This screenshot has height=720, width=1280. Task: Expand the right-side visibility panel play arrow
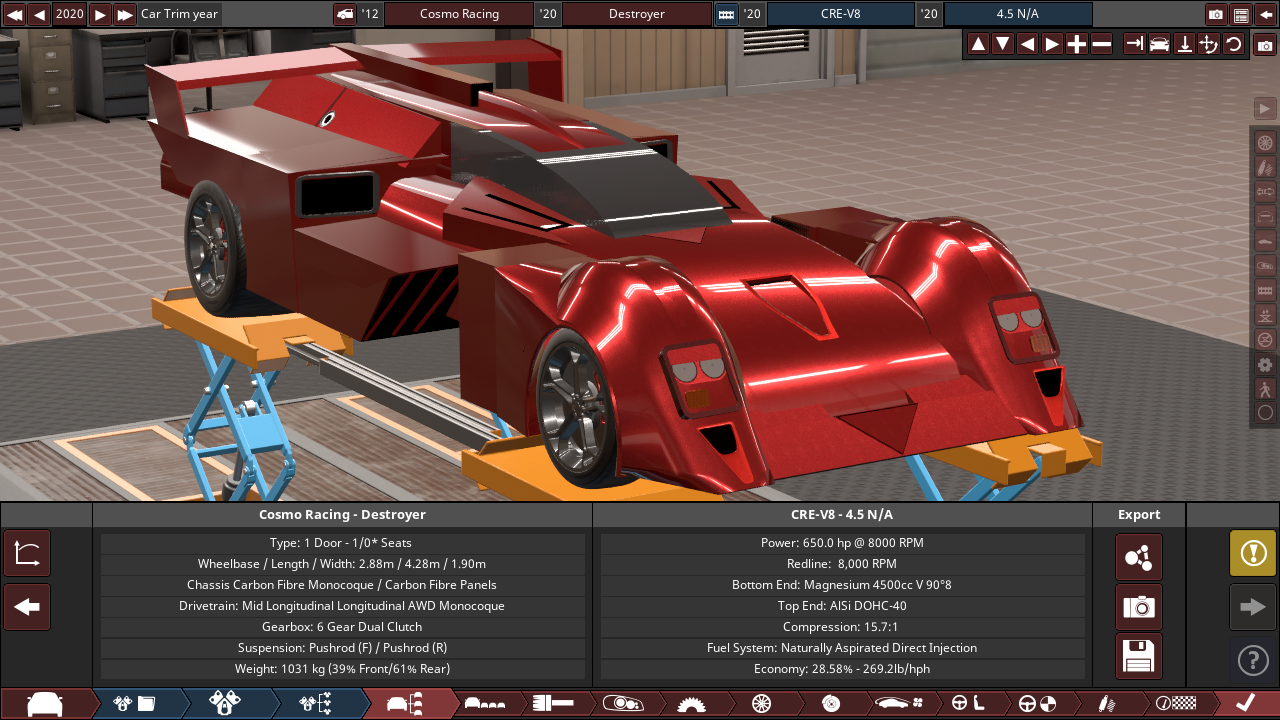[1265, 108]
